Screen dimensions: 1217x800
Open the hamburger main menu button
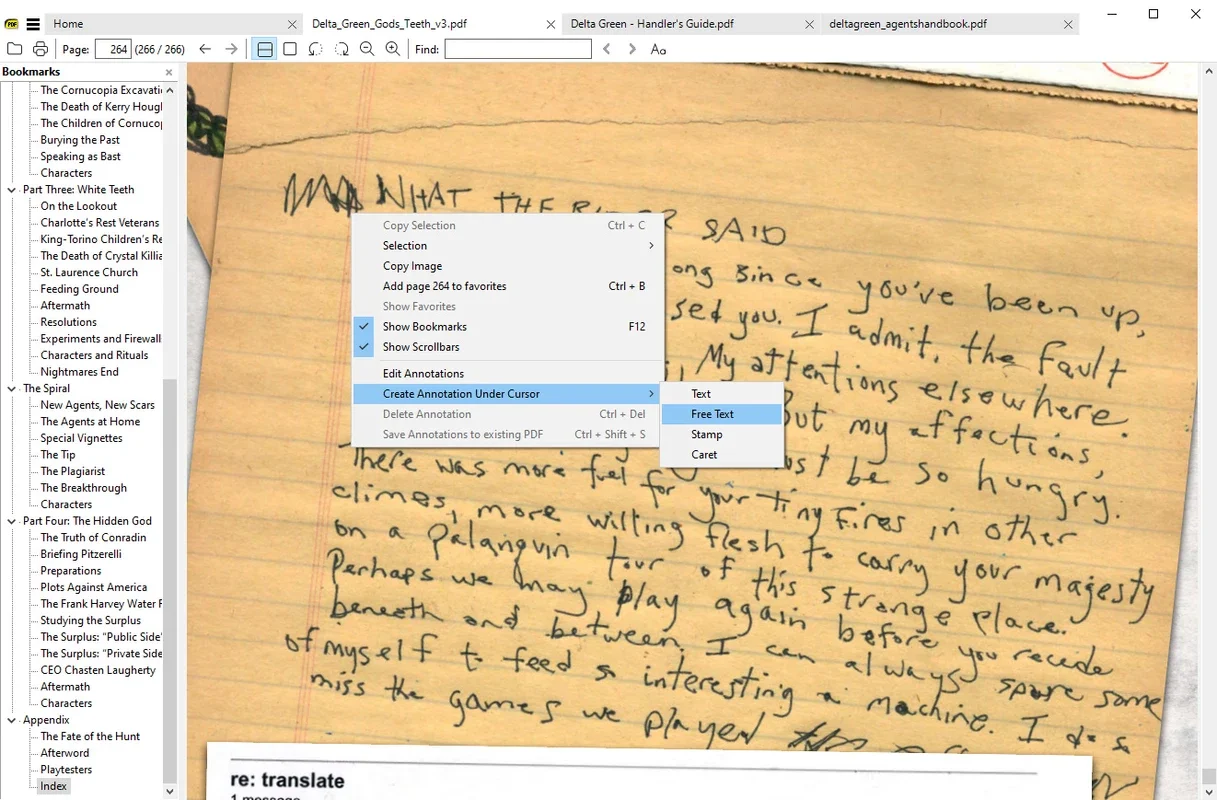pos(33,24)
